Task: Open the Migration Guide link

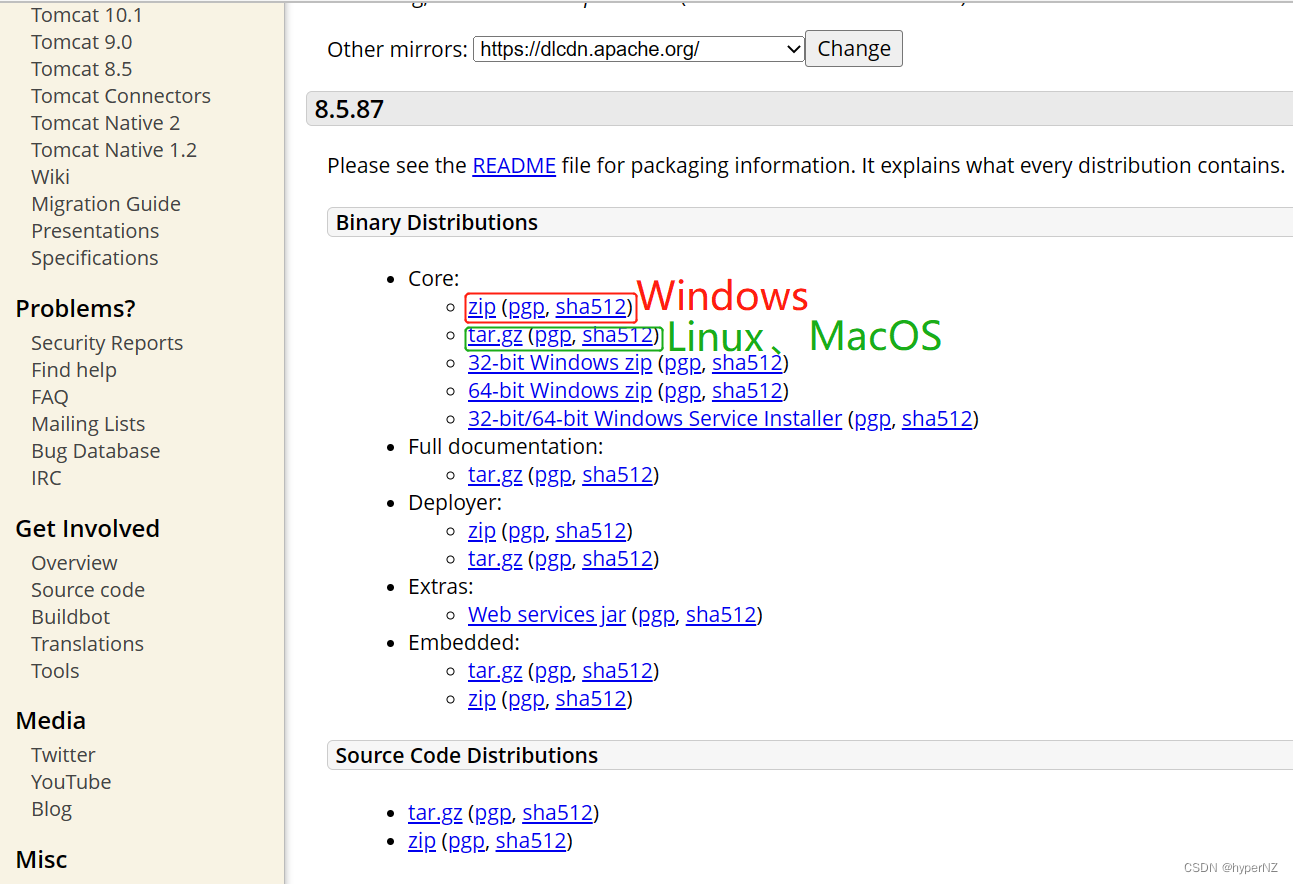Action: pyautogui.click(x=106, y=204)
